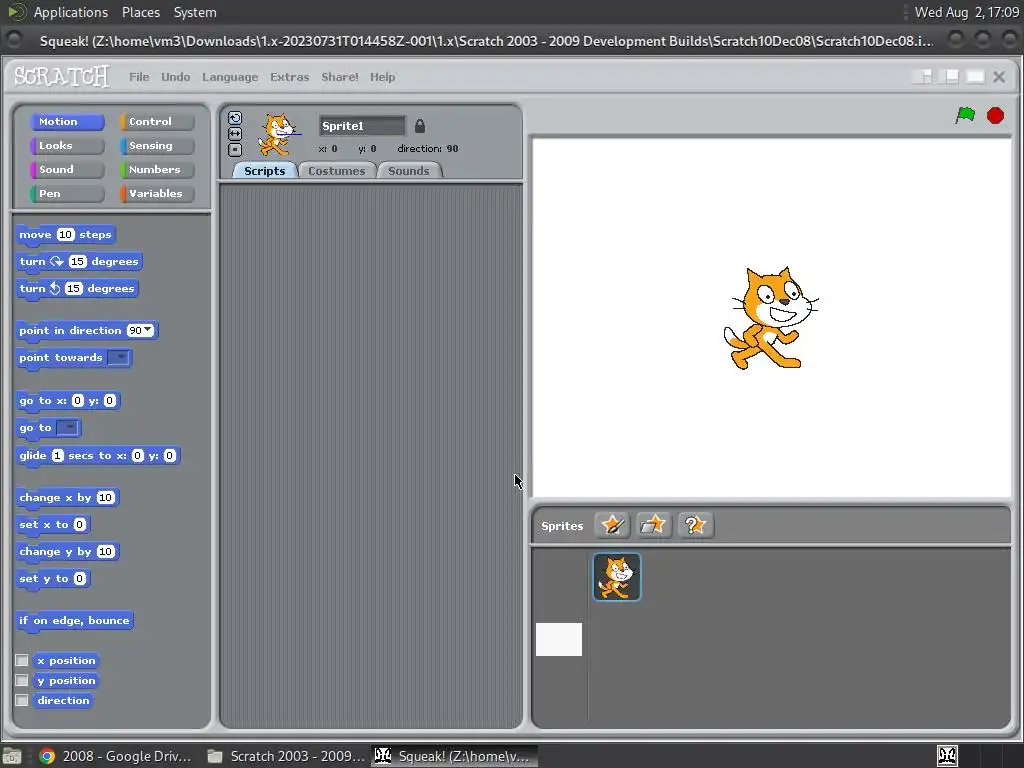The width and height of the screenshot is (1024, 768).
Task: Select the Sprite1 thumbnail in sprite list
Action: point(617,577)
